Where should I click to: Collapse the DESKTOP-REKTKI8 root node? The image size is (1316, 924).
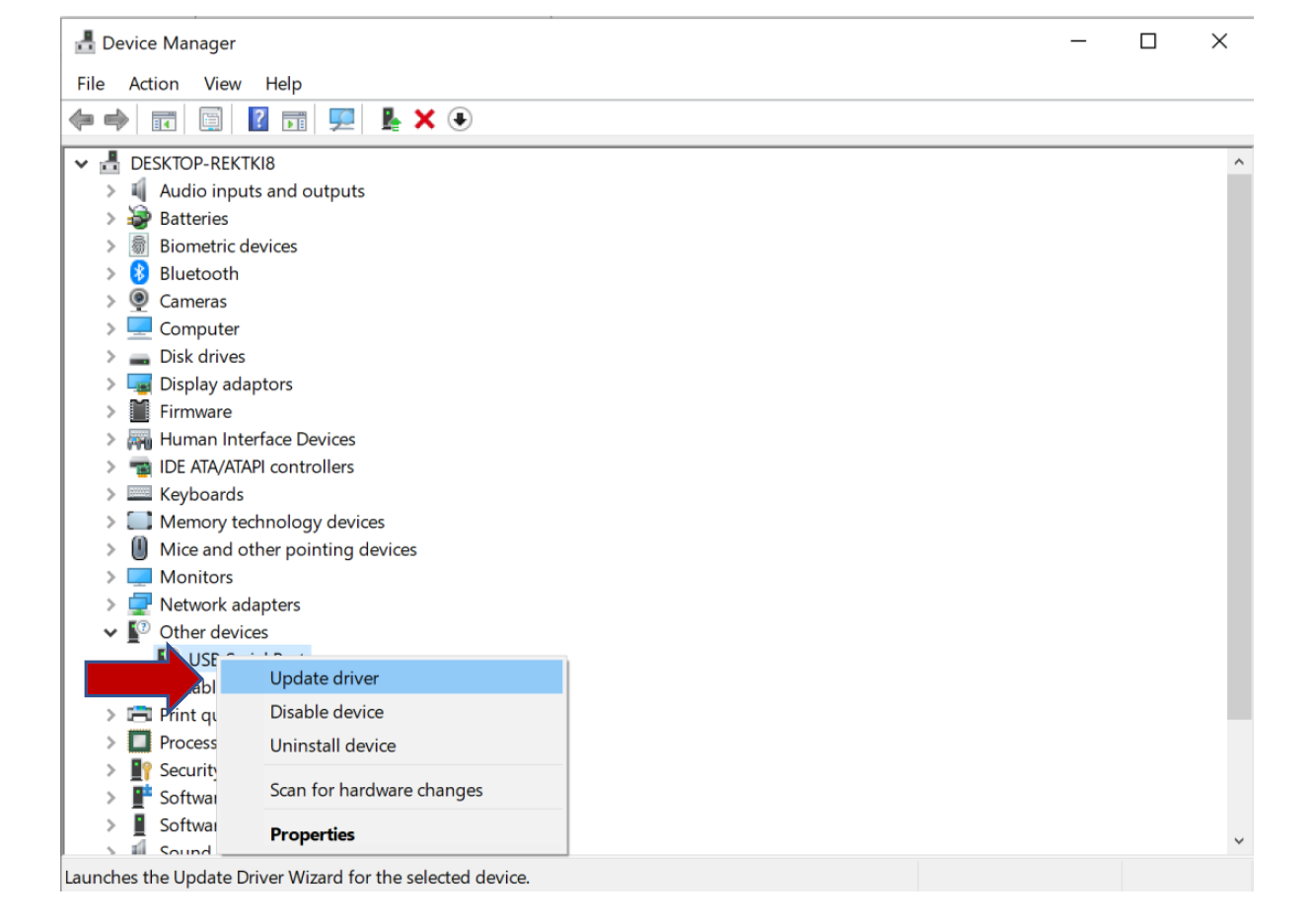82,164
